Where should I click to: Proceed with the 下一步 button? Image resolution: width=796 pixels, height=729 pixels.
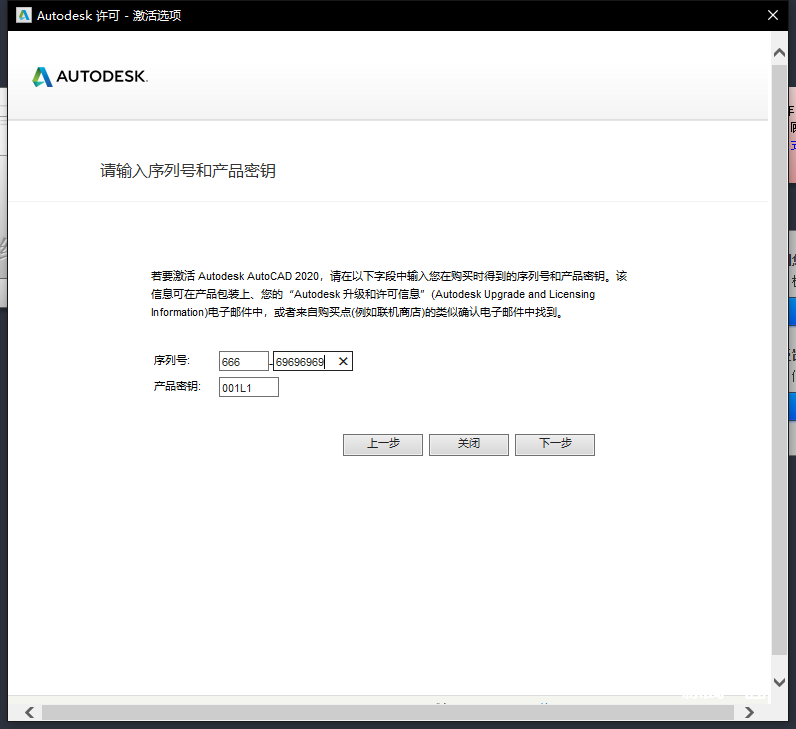pos(554,444)
